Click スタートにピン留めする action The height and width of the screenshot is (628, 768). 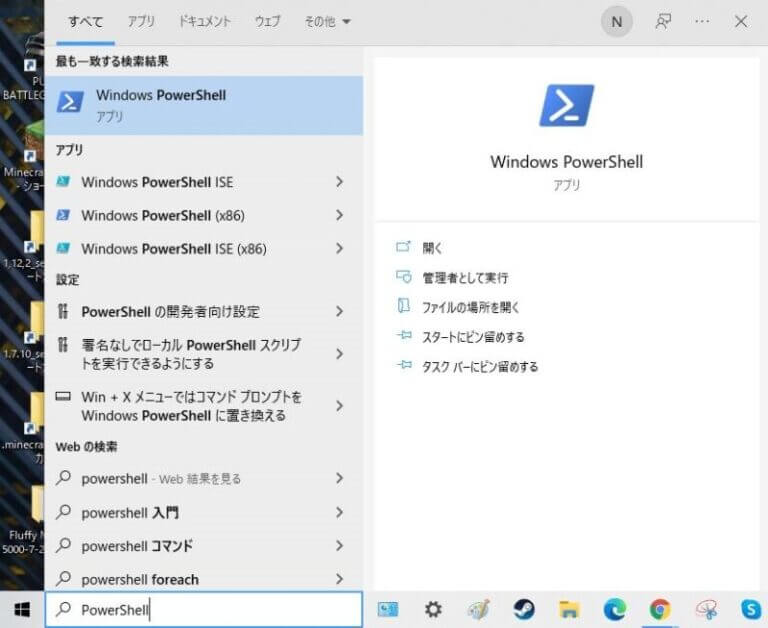pyautogui.click(x=460, y=337)
